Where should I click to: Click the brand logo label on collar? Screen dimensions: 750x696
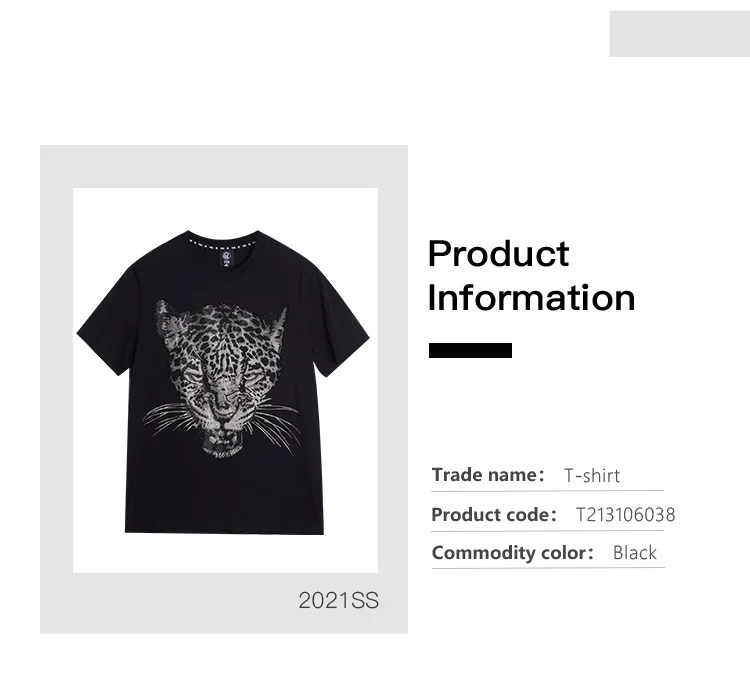click(226, 259)
